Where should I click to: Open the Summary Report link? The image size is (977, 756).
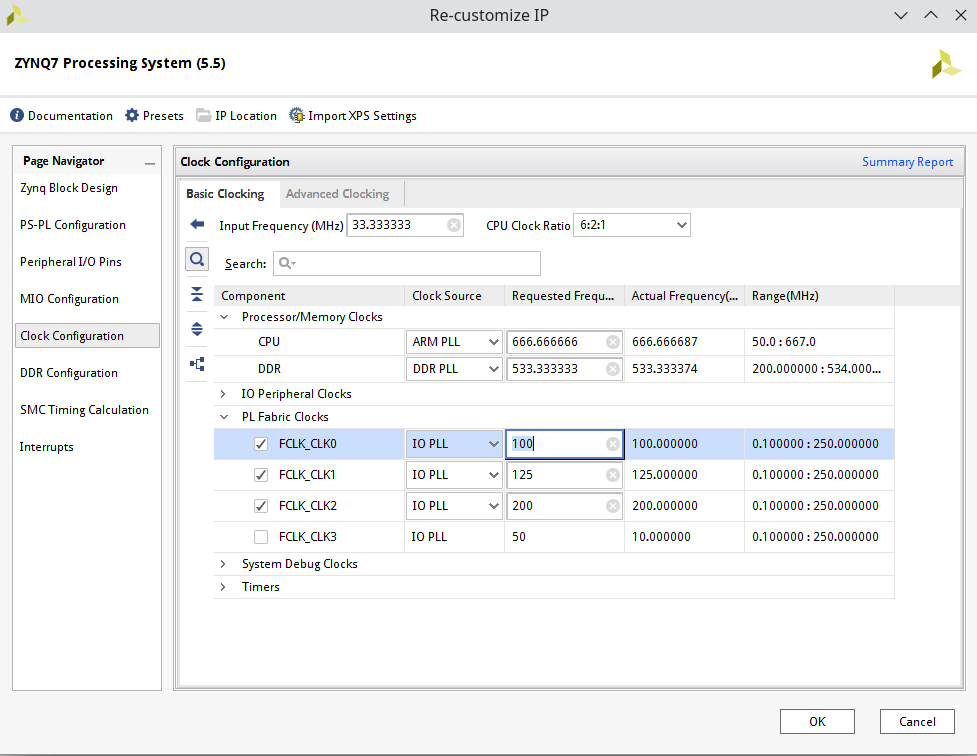907,162
